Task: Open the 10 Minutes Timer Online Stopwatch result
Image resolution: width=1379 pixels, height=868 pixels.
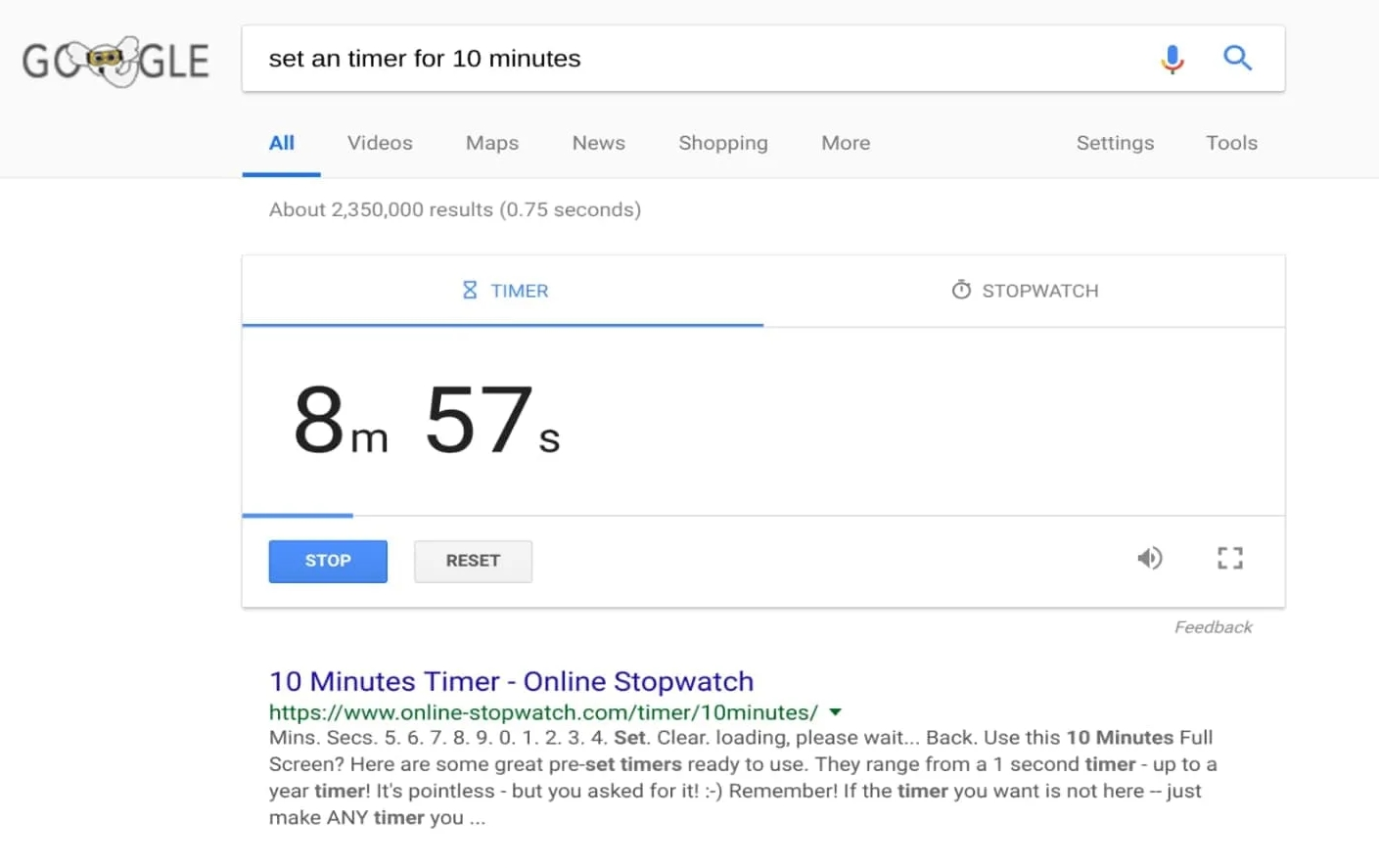Action: tap(511, 681)
